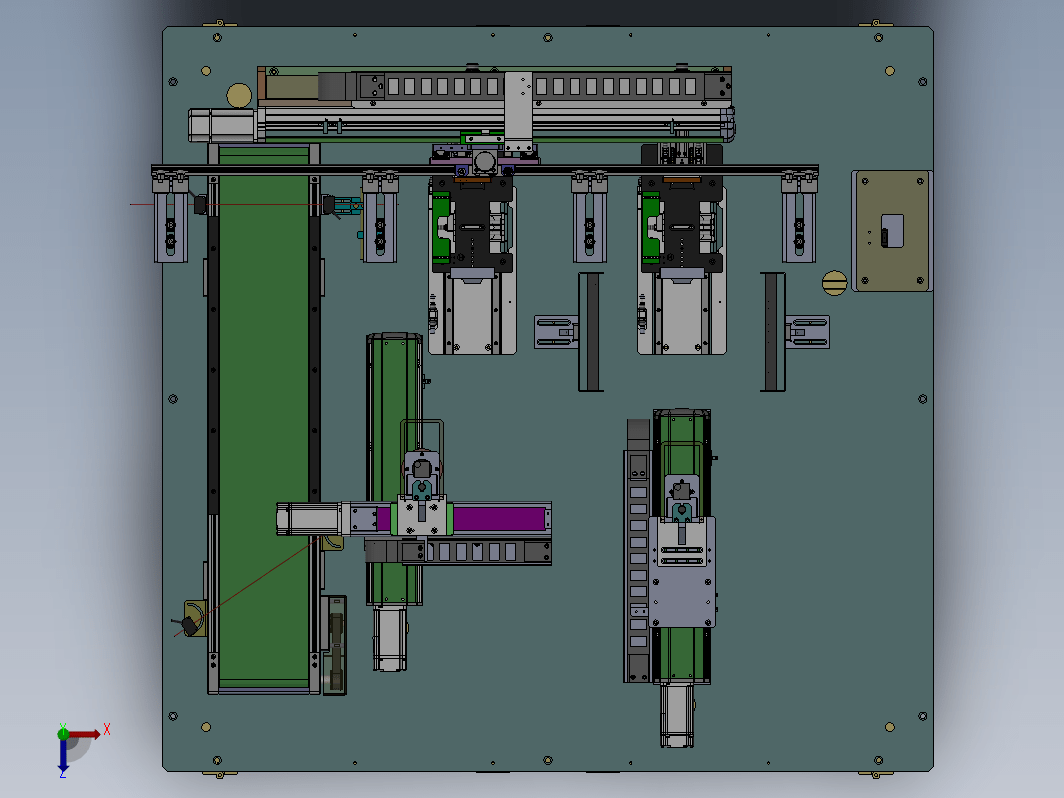This screenshot has width=1064, height=798.
Task: Click the yellow slotted screw head near tan plate
Action: point(834,283)
